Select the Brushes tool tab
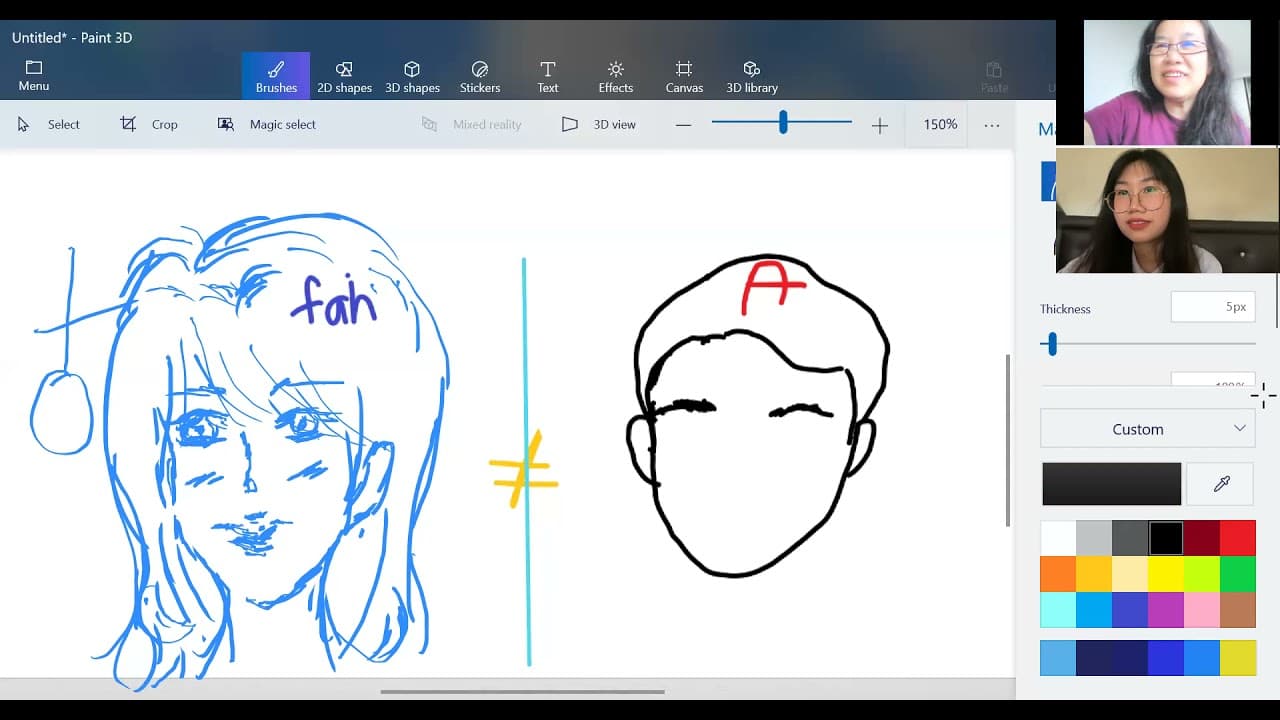Viewport: 1280px width, 720px height. (x=276, y=76)
